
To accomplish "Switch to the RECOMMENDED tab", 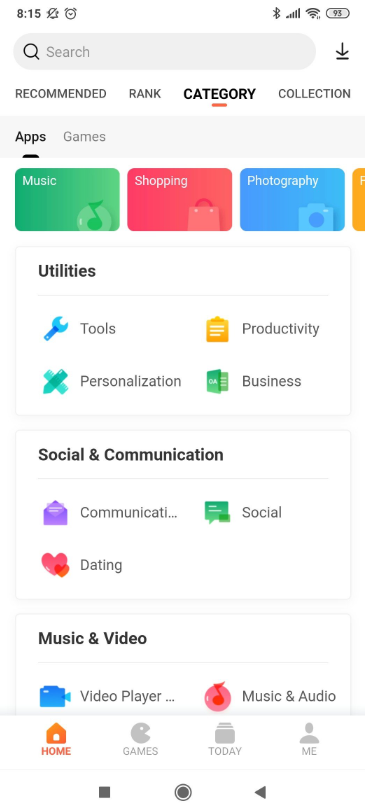I will (x=61, y=94).
